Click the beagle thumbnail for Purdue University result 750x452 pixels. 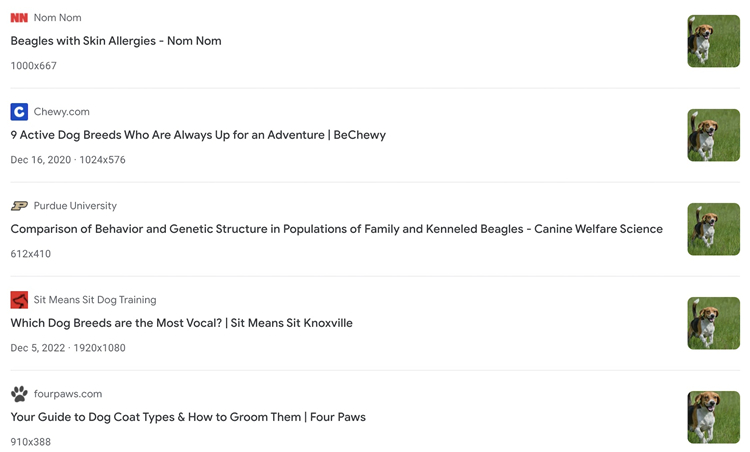(713, 229)
